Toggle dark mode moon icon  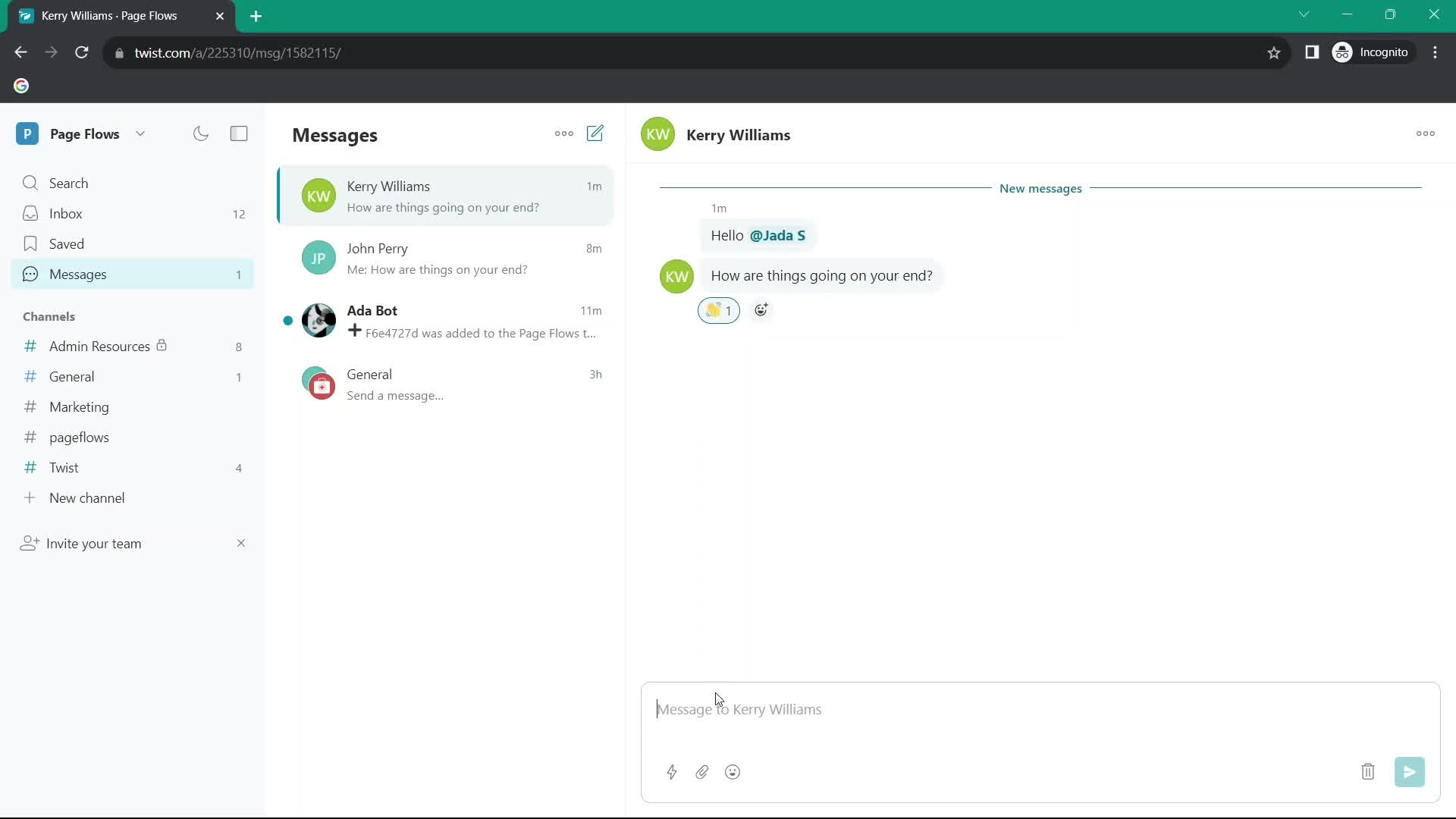201,134
